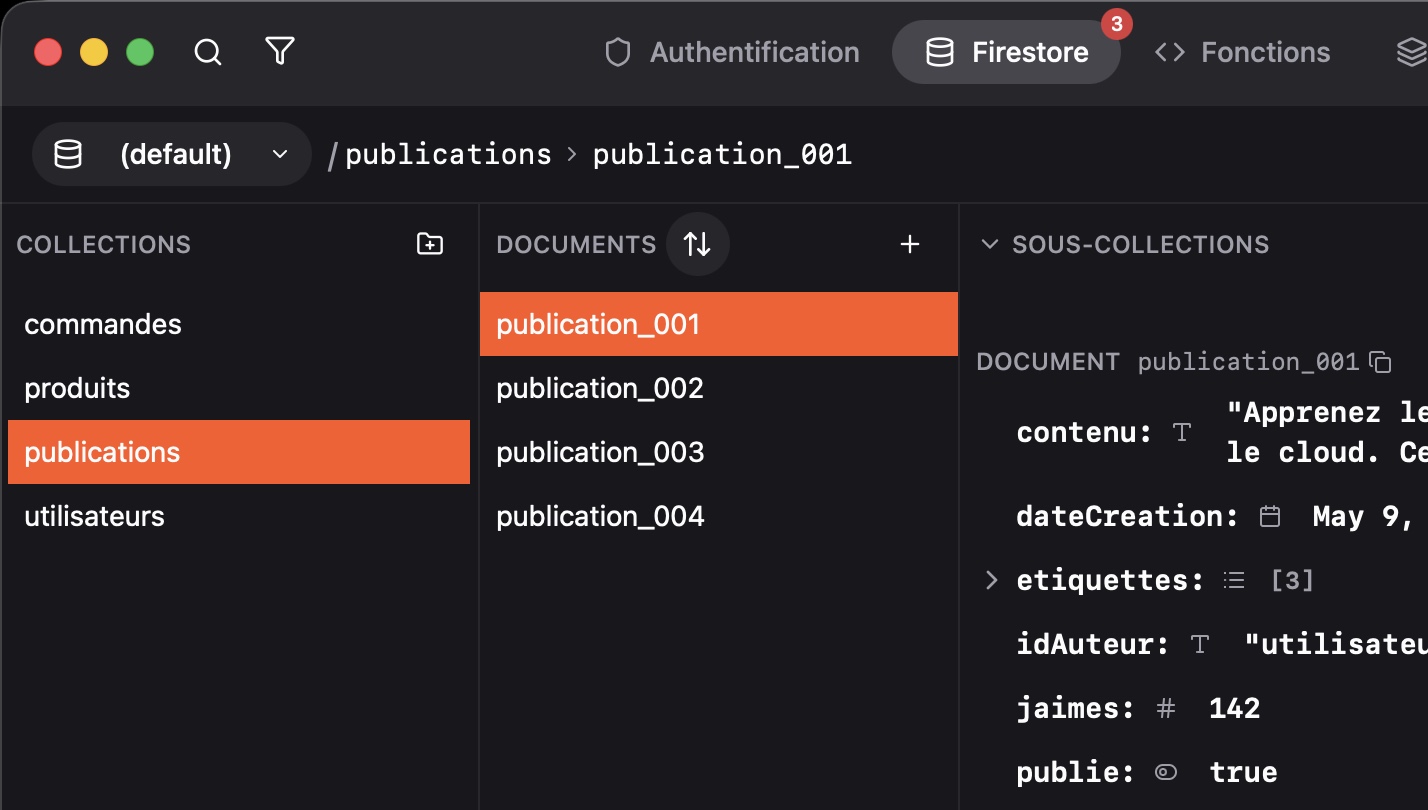
Task: Open document publication_002
Action: (719, 388)
